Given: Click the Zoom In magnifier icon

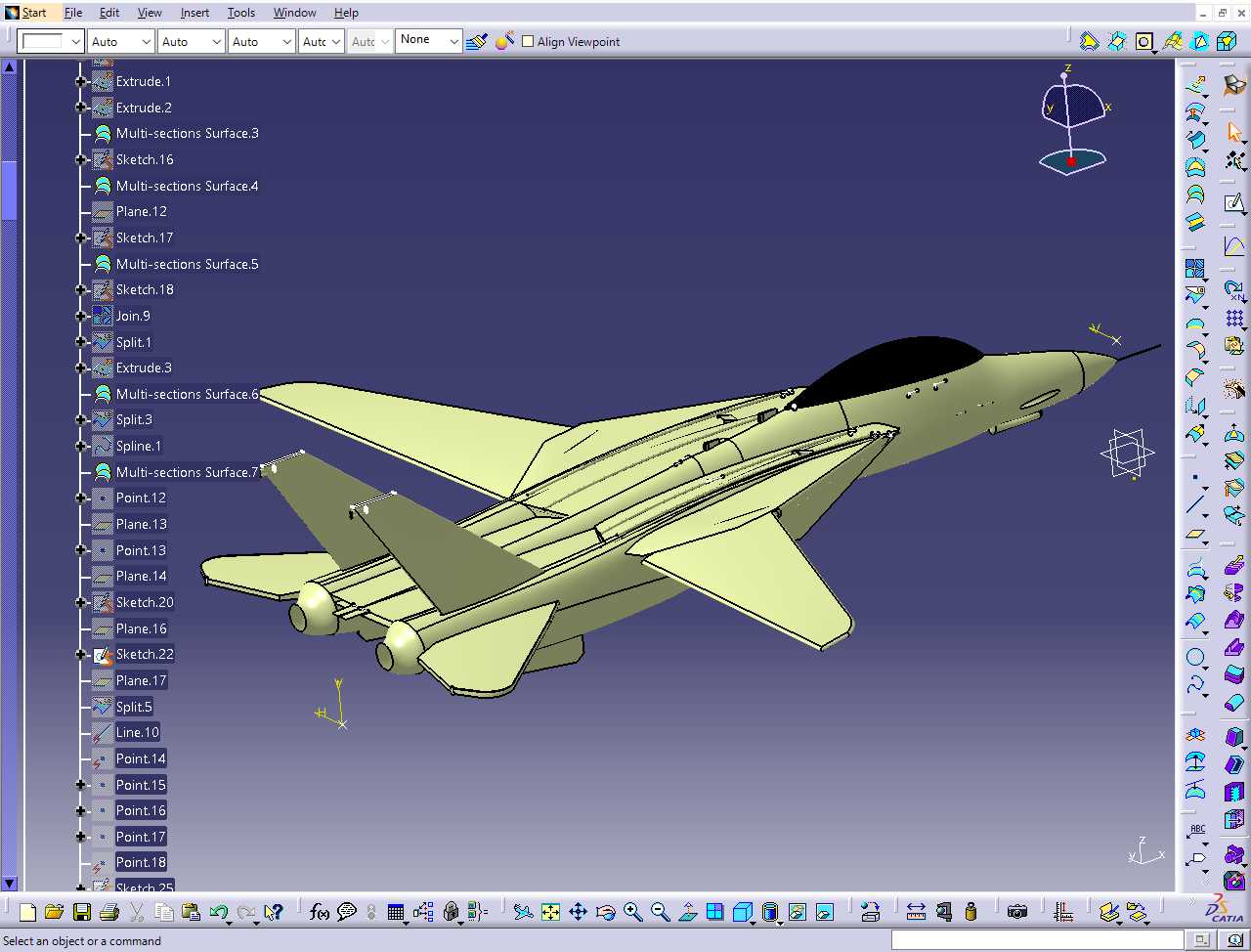Looking at the screenshot, I should pyautogui.click(x=632, y=912).
